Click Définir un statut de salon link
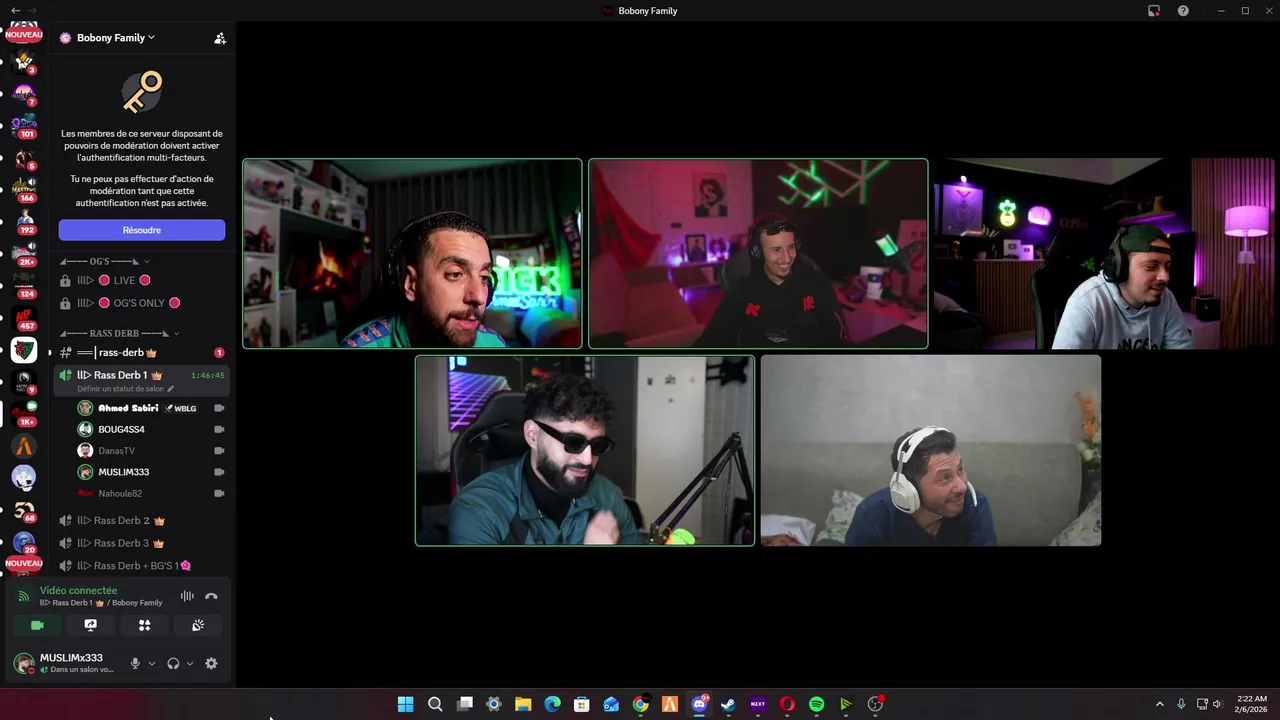The height and width of the screenshot is (720, 1280). pyautogui.click(x=125, y=388)
